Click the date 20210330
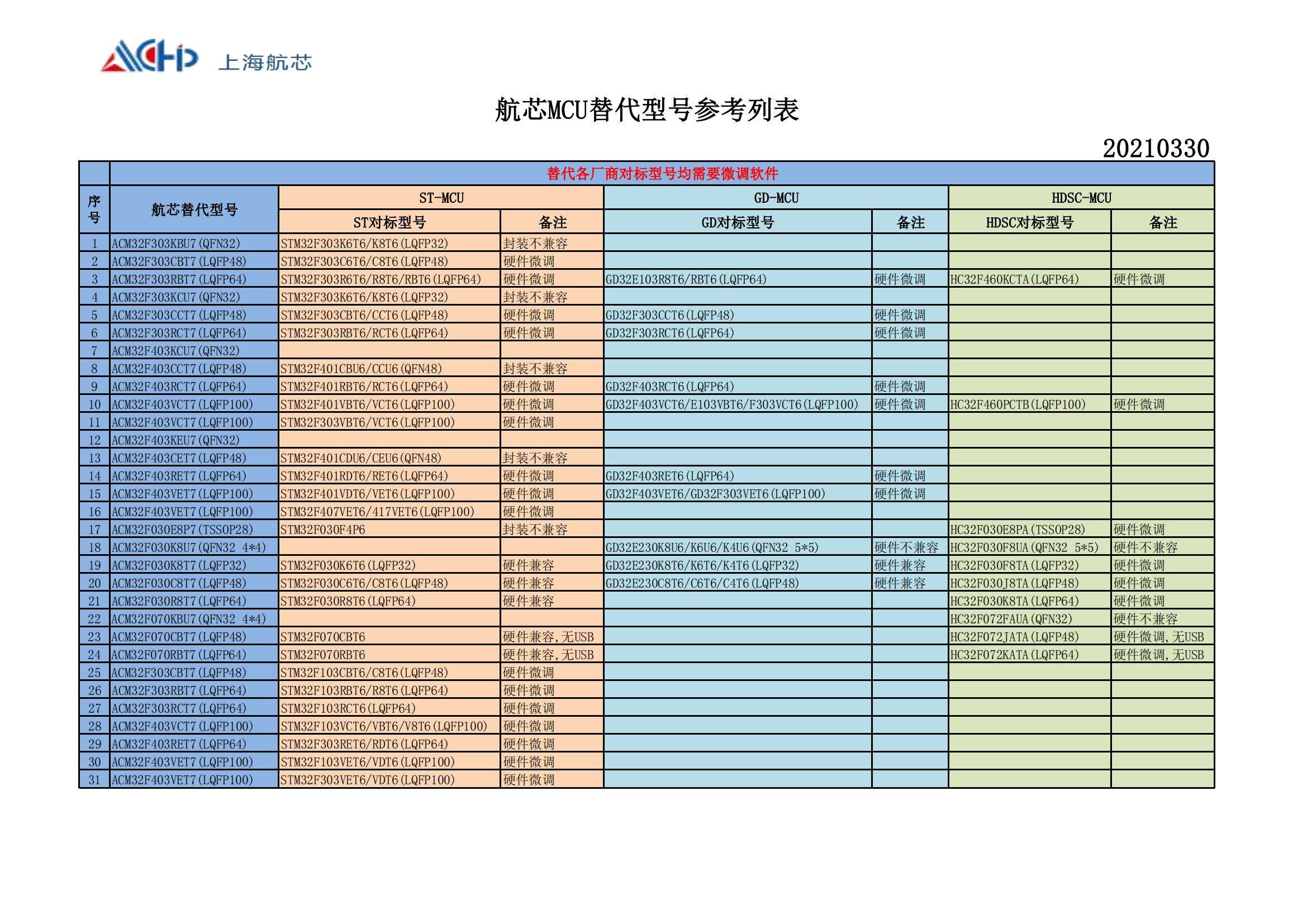Screen dimensions: 1307x924 1156,148
